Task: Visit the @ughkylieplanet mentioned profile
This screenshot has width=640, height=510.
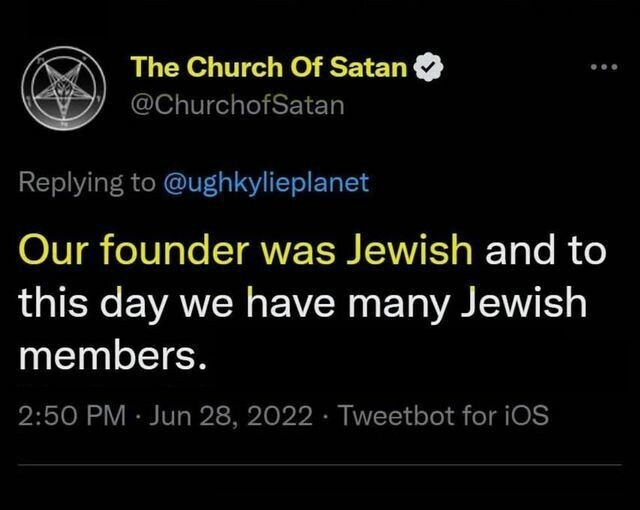Action: click(x=266, y=183)
